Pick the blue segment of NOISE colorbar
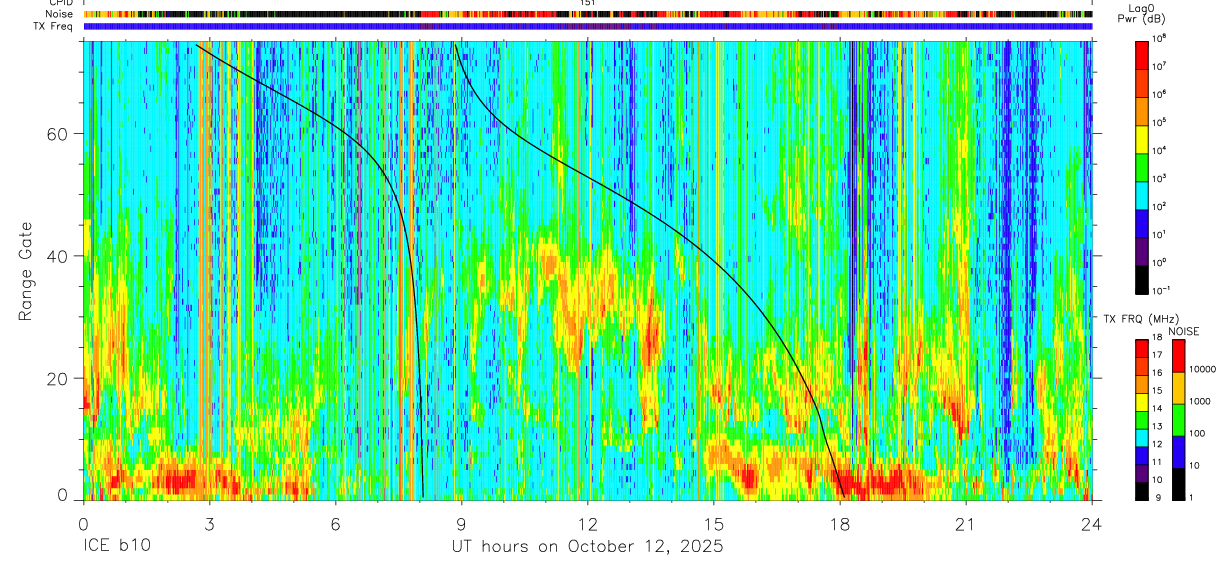This screenshot has height=567, width=1228. click(x=1178, y=452)
